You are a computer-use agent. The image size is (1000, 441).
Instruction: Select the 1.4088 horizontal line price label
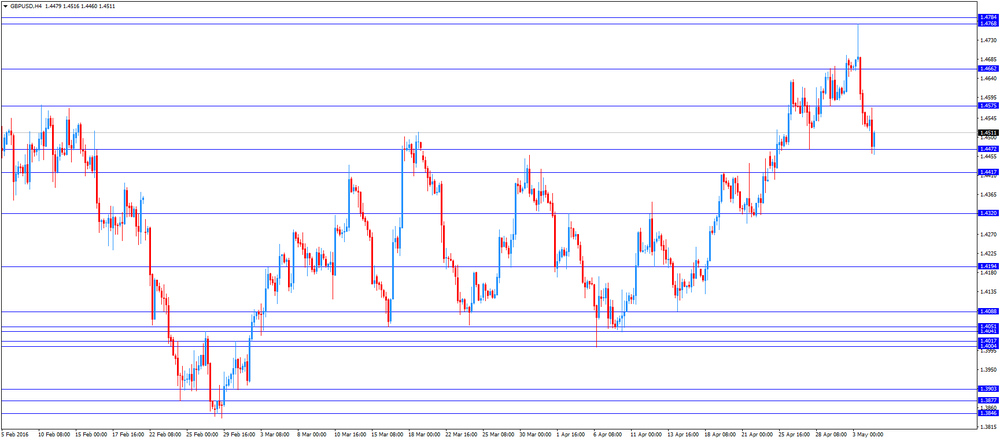[x=988, y=311]
